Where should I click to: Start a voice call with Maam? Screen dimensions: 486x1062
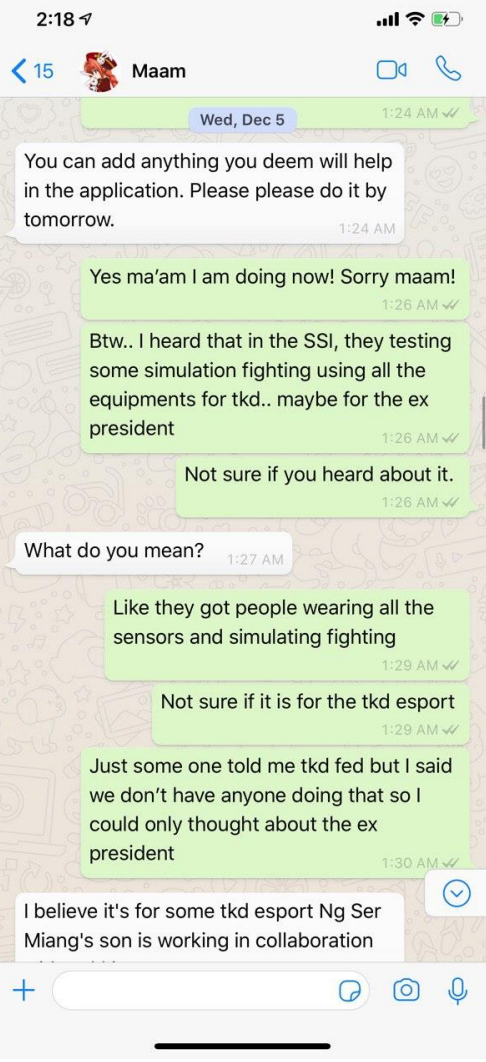[x=448, y=70]
